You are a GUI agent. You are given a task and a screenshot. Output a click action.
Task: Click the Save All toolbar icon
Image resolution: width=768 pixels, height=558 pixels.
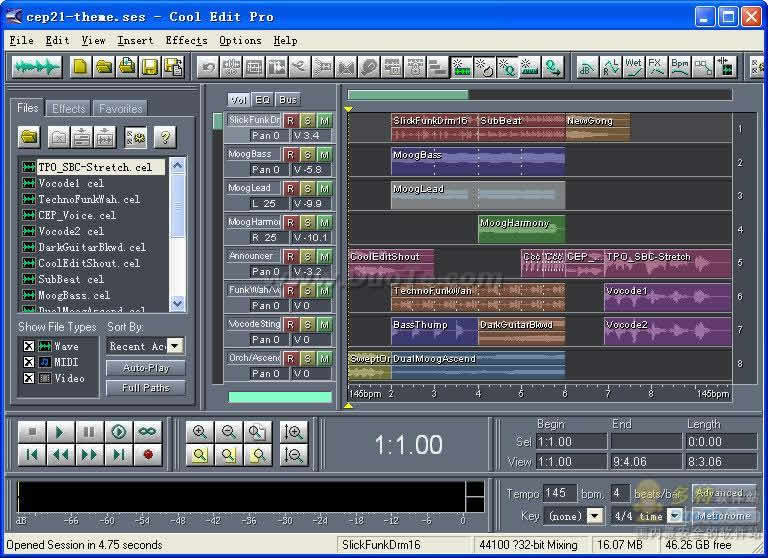point(173,67)
